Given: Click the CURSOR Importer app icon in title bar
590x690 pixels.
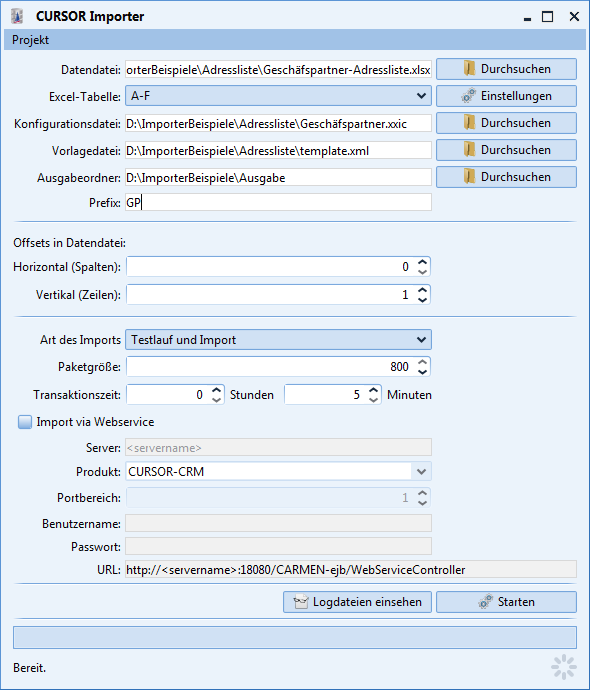Looking at the screenshot, I should point(17,16).
